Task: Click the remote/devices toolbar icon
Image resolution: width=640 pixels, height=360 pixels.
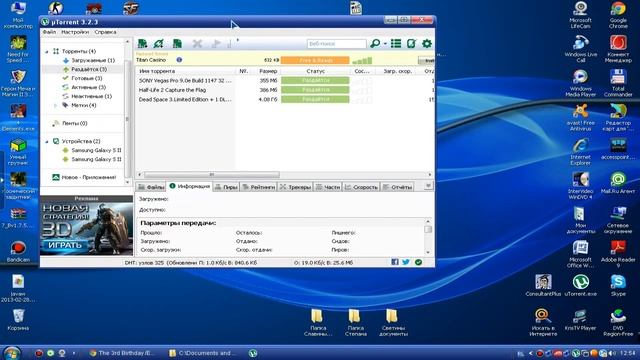Action: point(411,43)
